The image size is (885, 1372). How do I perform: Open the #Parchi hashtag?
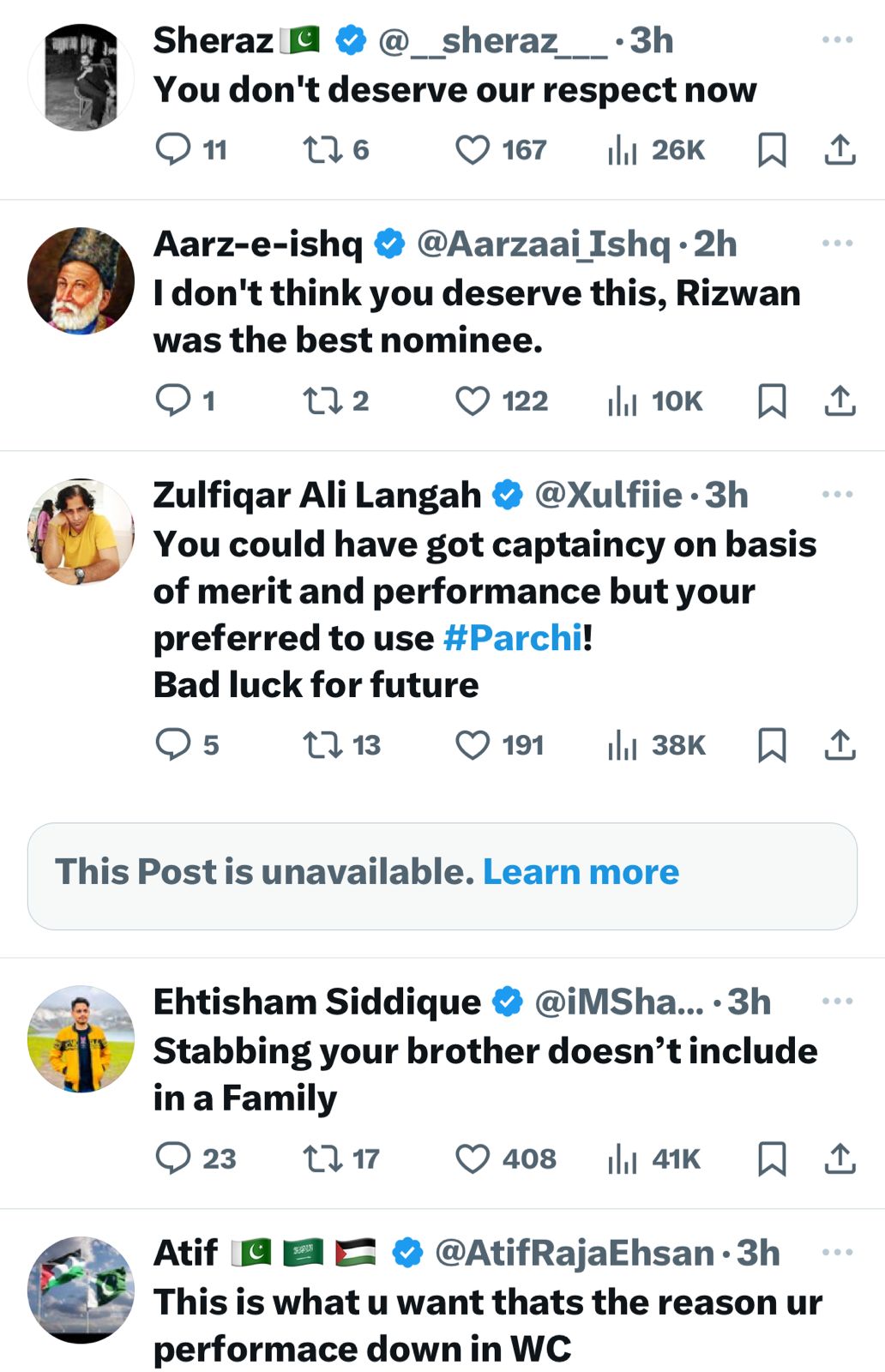512,638
